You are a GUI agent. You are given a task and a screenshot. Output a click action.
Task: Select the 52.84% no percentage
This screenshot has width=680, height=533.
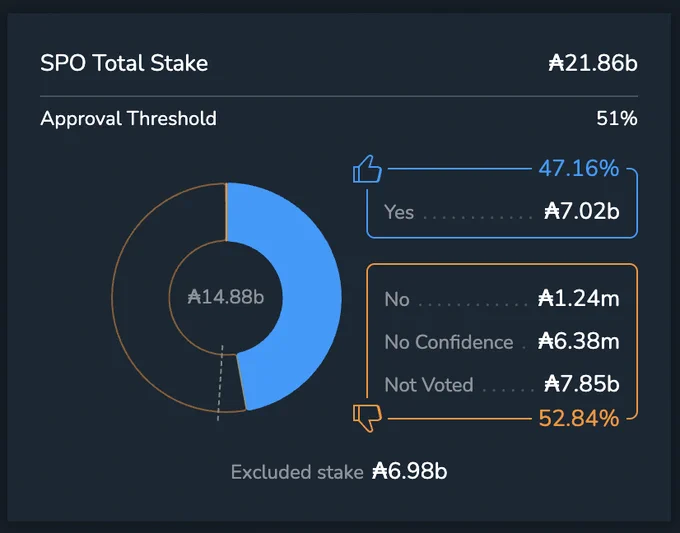point(579,419)
